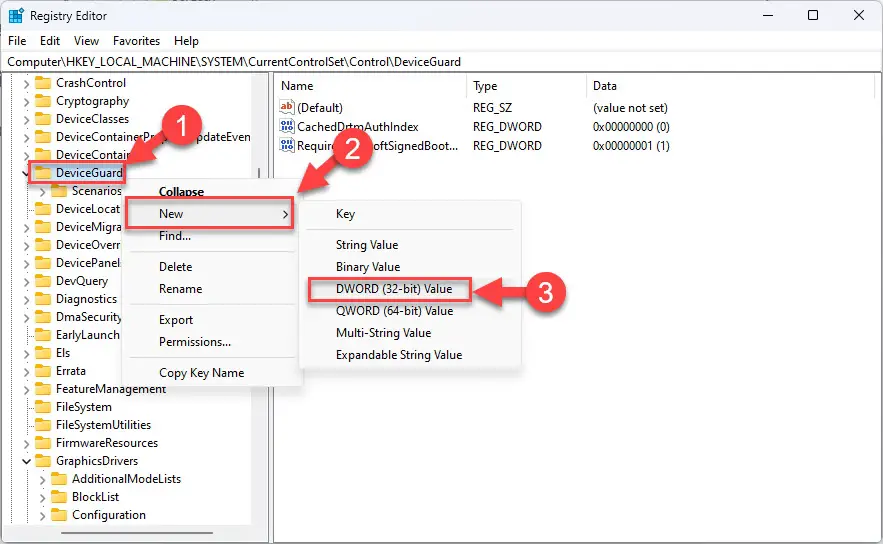This screenshot has width=883, height=544.
Task: Expand the Scenarios subkey
Action: [42, 192]
